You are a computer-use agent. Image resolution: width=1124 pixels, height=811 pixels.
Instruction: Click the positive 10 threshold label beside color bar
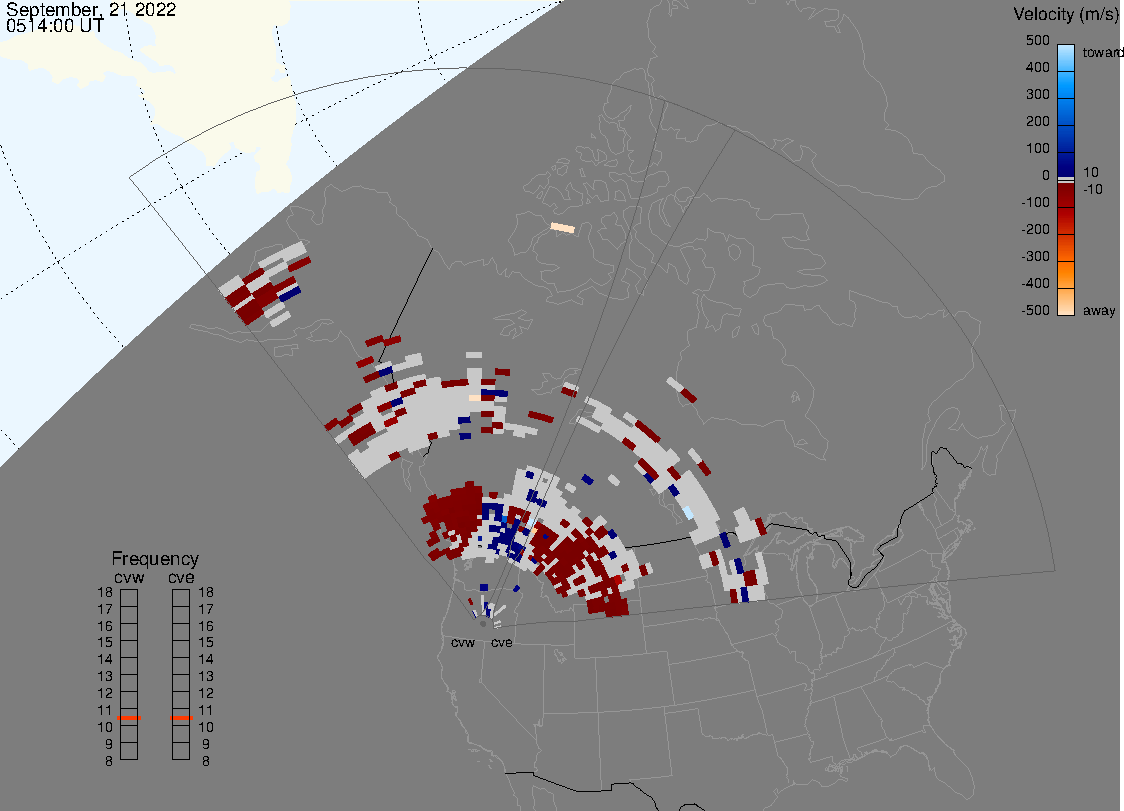click(1090, 172)
